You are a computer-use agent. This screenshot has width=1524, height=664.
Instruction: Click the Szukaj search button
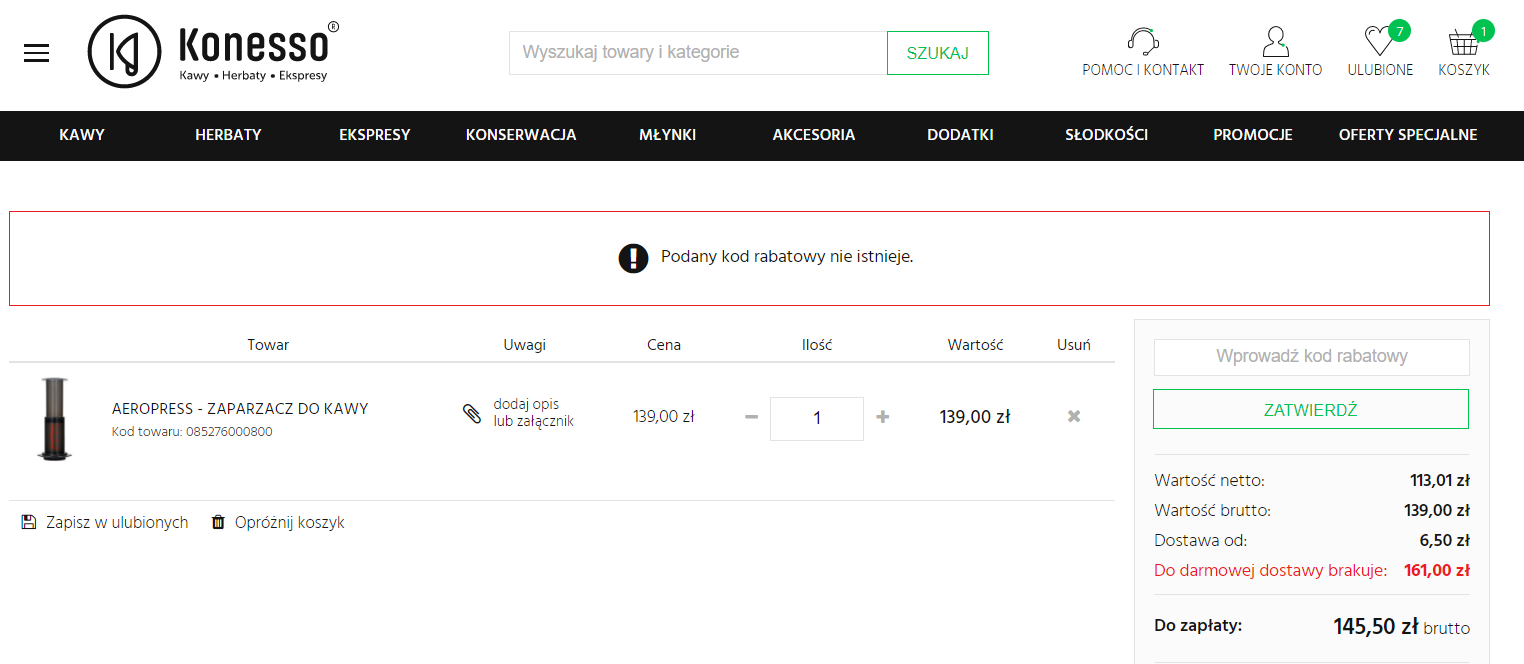click(x=938, y=53)
